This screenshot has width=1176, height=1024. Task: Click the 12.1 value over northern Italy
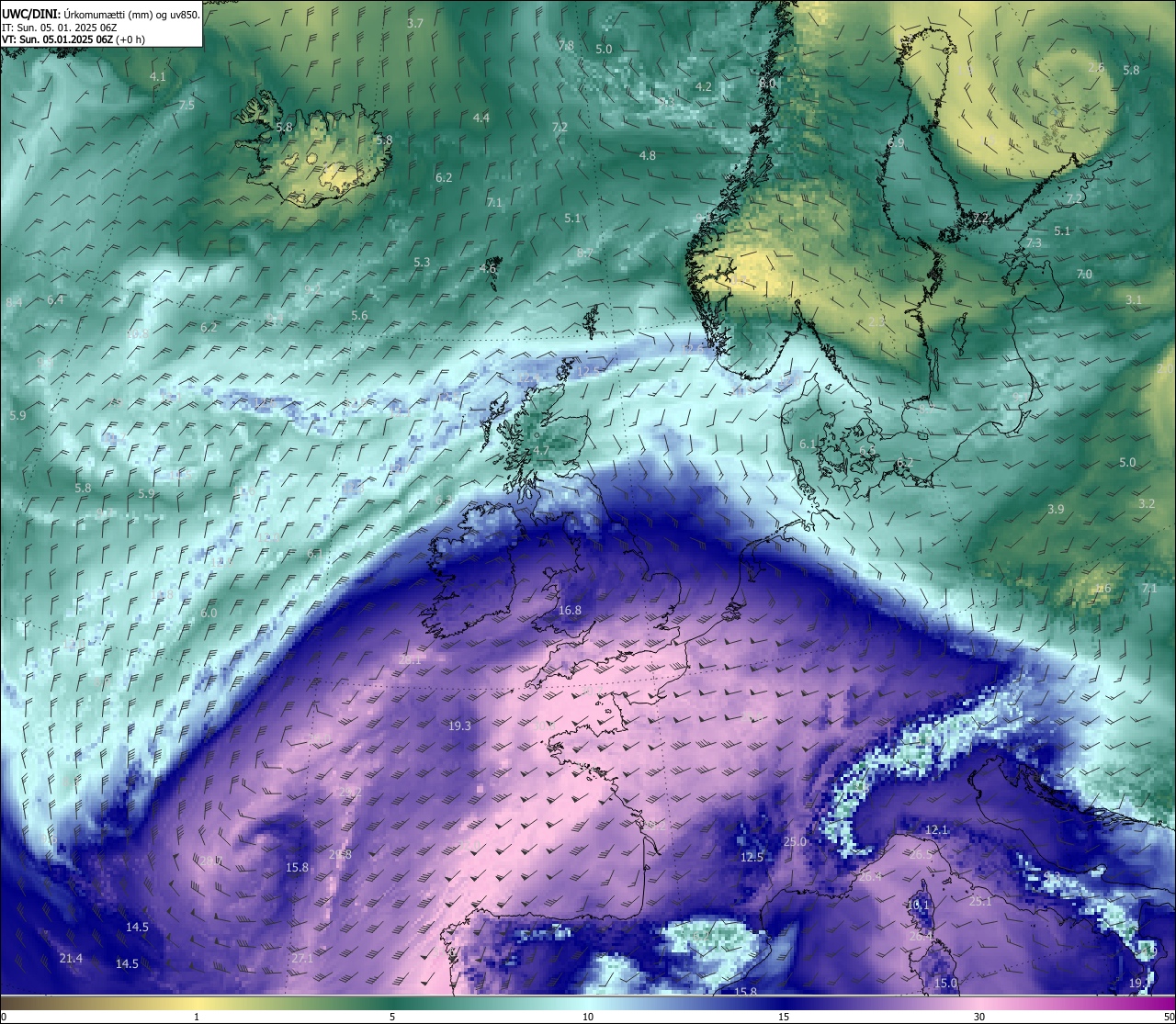[x=936, y=830]
